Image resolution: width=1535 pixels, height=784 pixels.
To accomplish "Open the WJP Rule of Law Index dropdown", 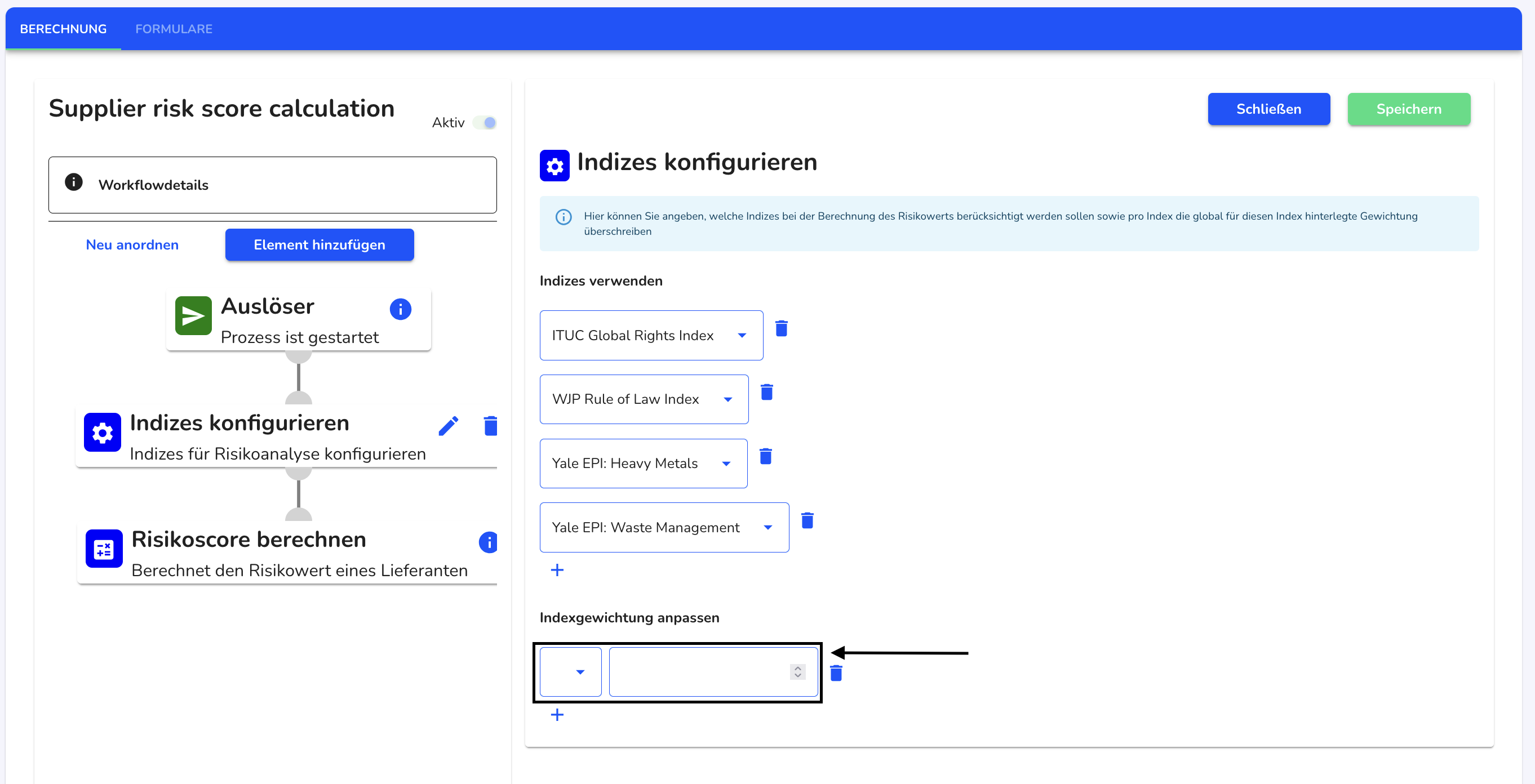I will (x=644, y=399).
